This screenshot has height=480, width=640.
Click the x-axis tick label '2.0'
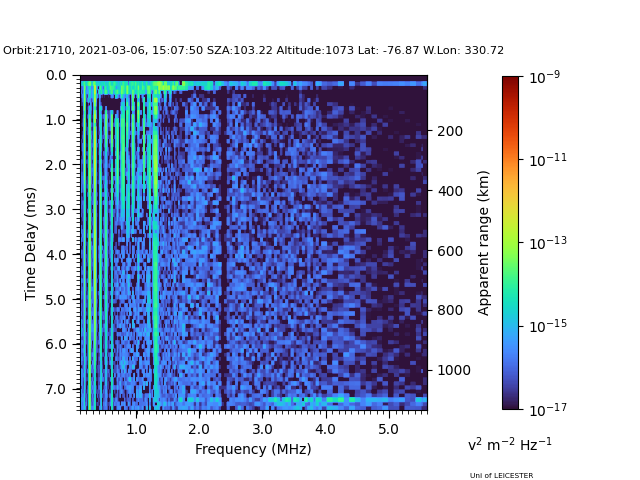pos(199,429)
